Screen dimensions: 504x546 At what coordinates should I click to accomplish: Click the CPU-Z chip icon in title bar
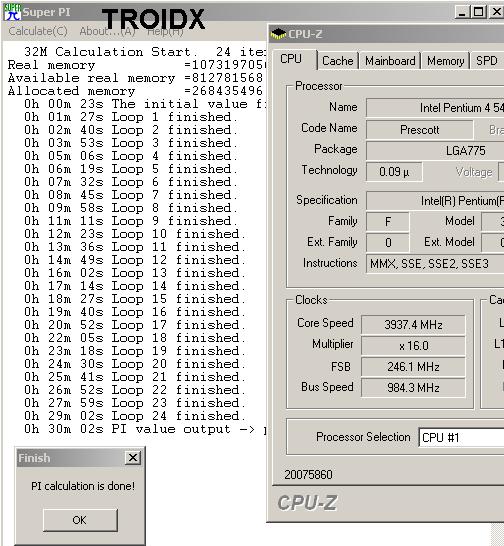coord(278,34)
